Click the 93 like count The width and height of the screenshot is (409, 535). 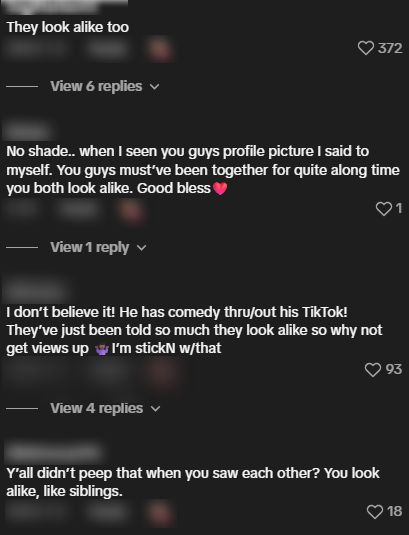click(x=394, y=369)
